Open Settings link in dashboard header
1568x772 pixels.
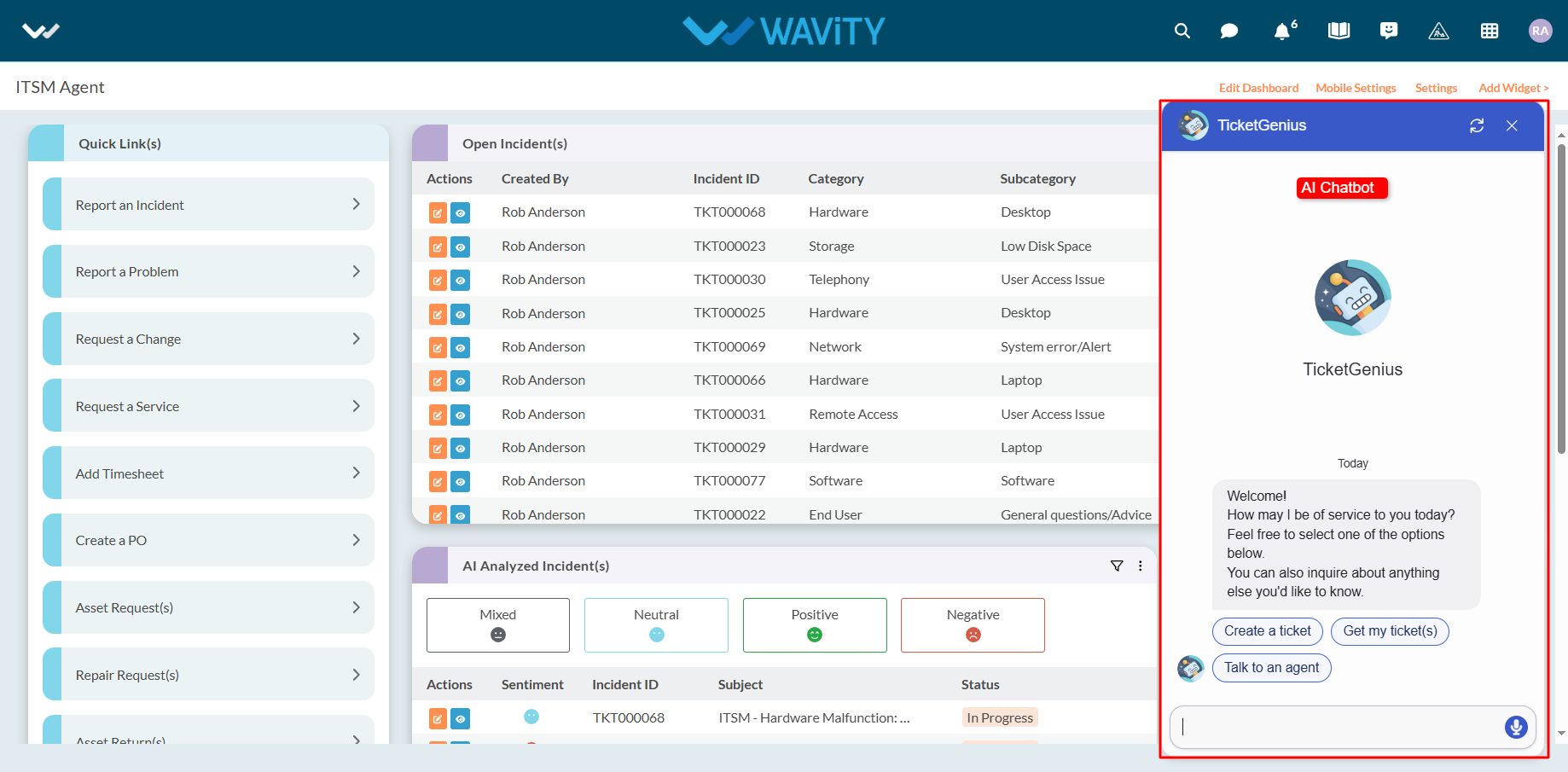pos(1436,88)
